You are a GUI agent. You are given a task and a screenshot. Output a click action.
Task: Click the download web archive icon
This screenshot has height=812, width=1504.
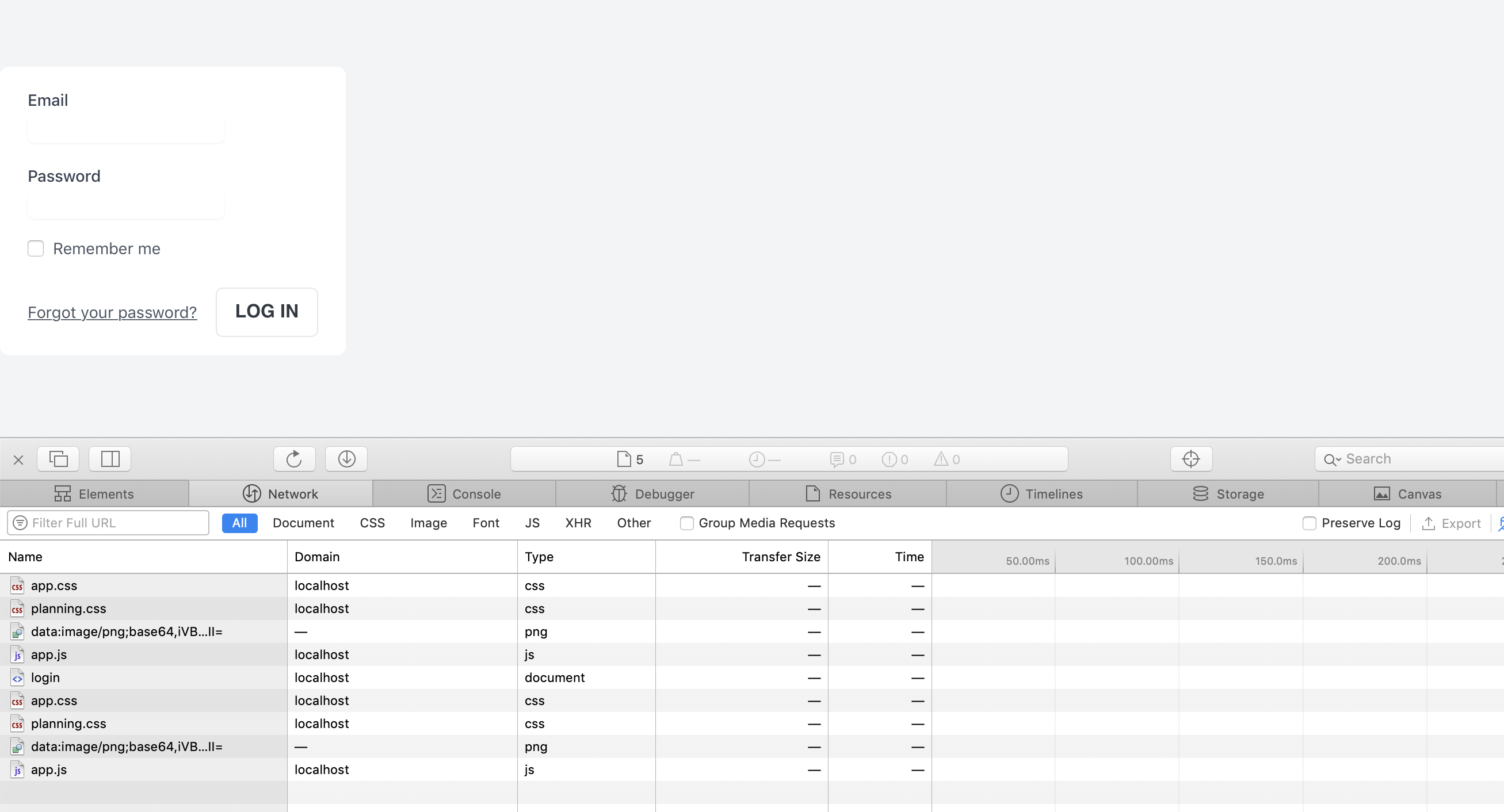(x=346, y=459)
